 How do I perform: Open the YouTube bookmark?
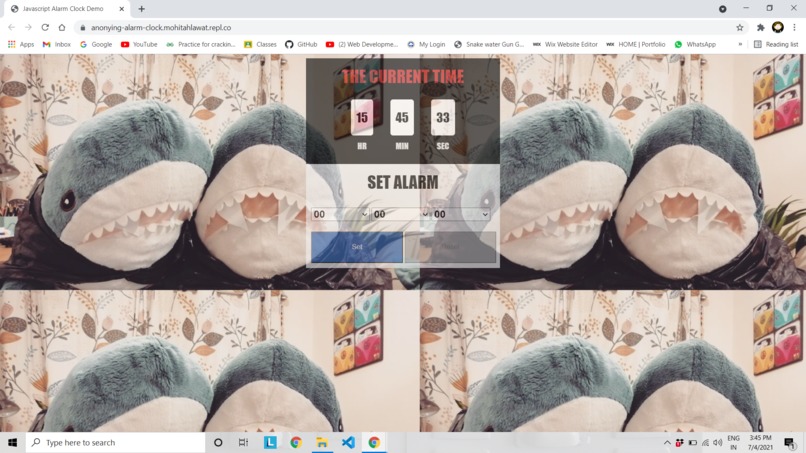click(x=139, y=44)
